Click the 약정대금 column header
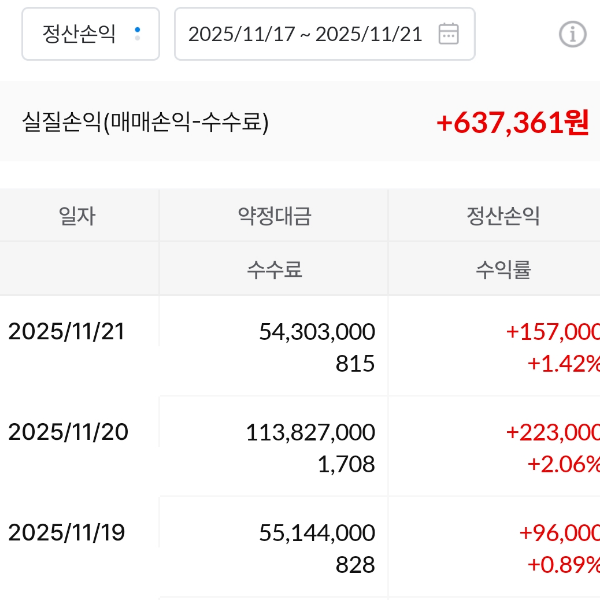 [x=274, y=215]
